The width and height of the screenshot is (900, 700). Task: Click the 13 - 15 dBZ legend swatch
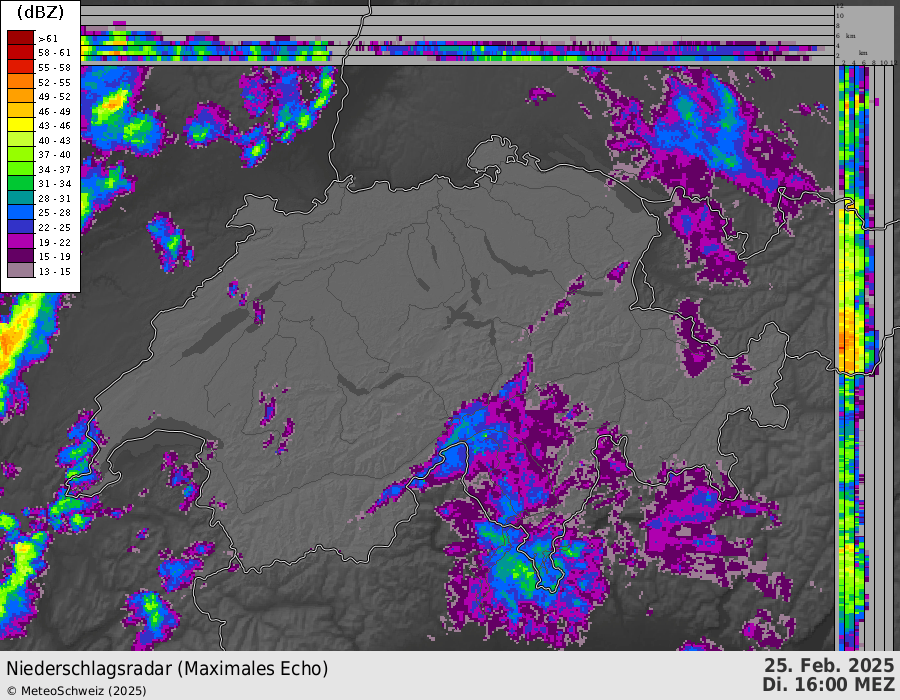tap(20, 271)
